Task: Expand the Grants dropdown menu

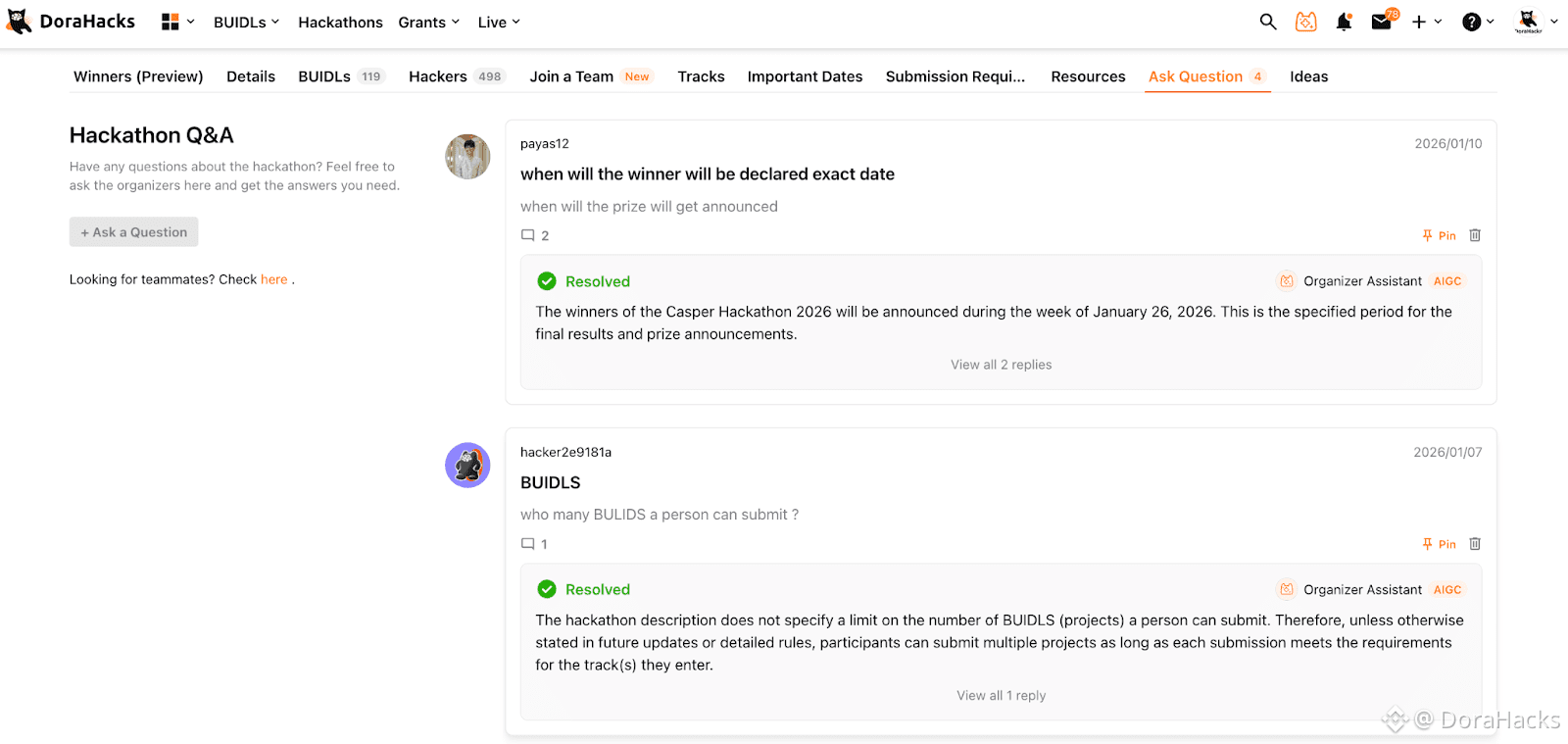Action: click(x=429, y=22)
